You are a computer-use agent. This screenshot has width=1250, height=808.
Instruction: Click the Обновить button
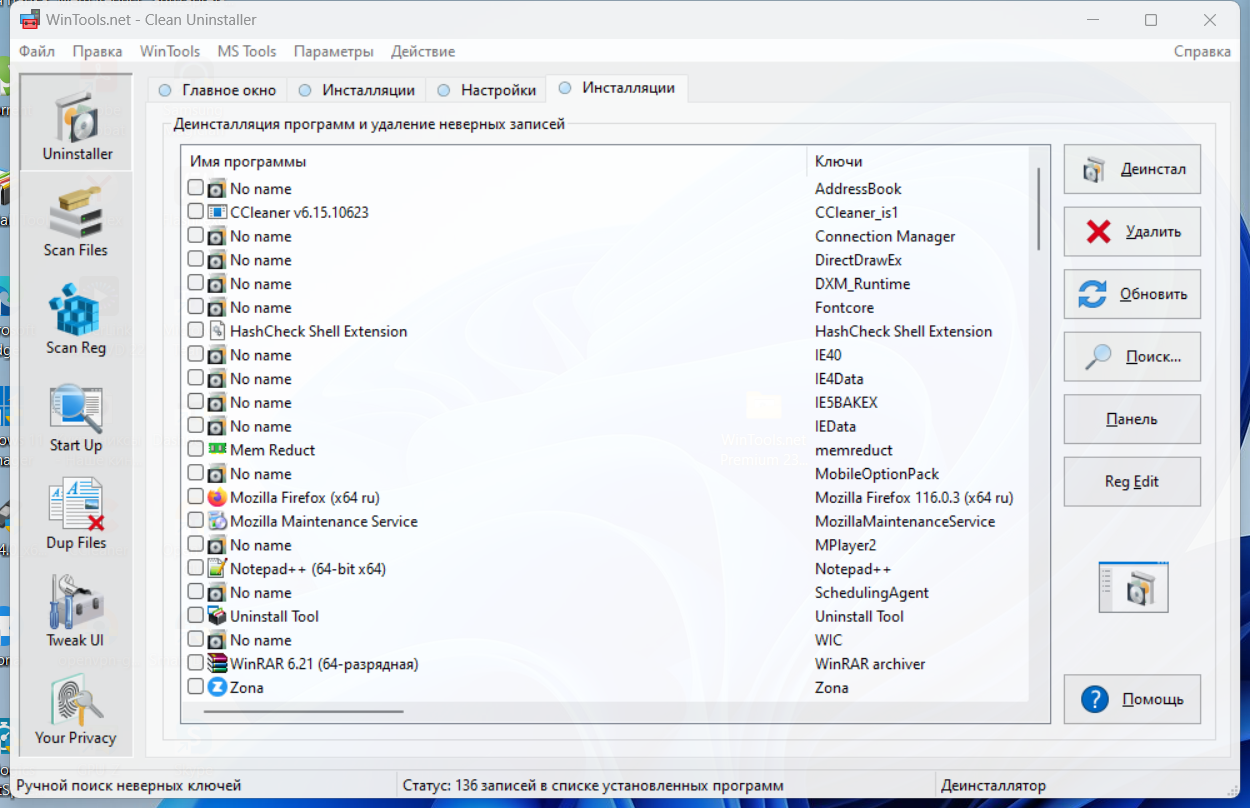1132,294
